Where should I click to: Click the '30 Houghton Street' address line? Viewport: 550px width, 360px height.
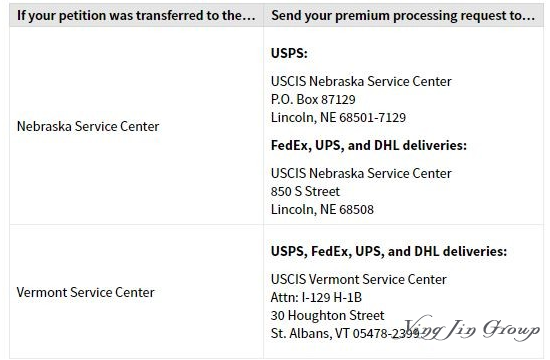tap(327, 315)
